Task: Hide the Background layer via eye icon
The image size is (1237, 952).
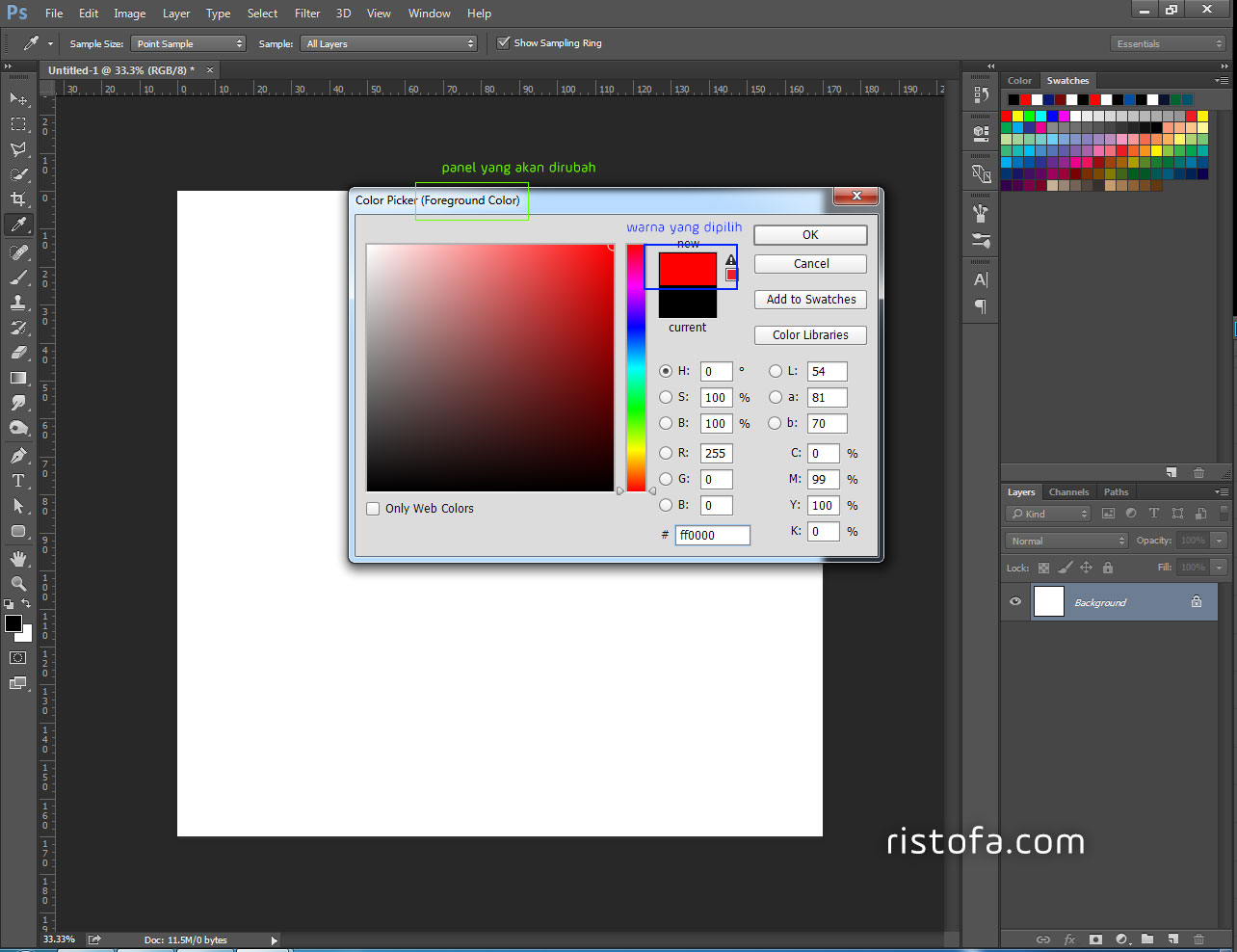Action: pyautogui.click(x=1015, y=602)
